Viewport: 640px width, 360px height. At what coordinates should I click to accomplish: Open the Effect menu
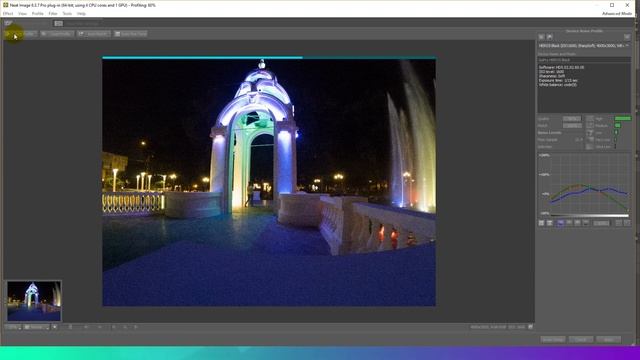point(8,13)
